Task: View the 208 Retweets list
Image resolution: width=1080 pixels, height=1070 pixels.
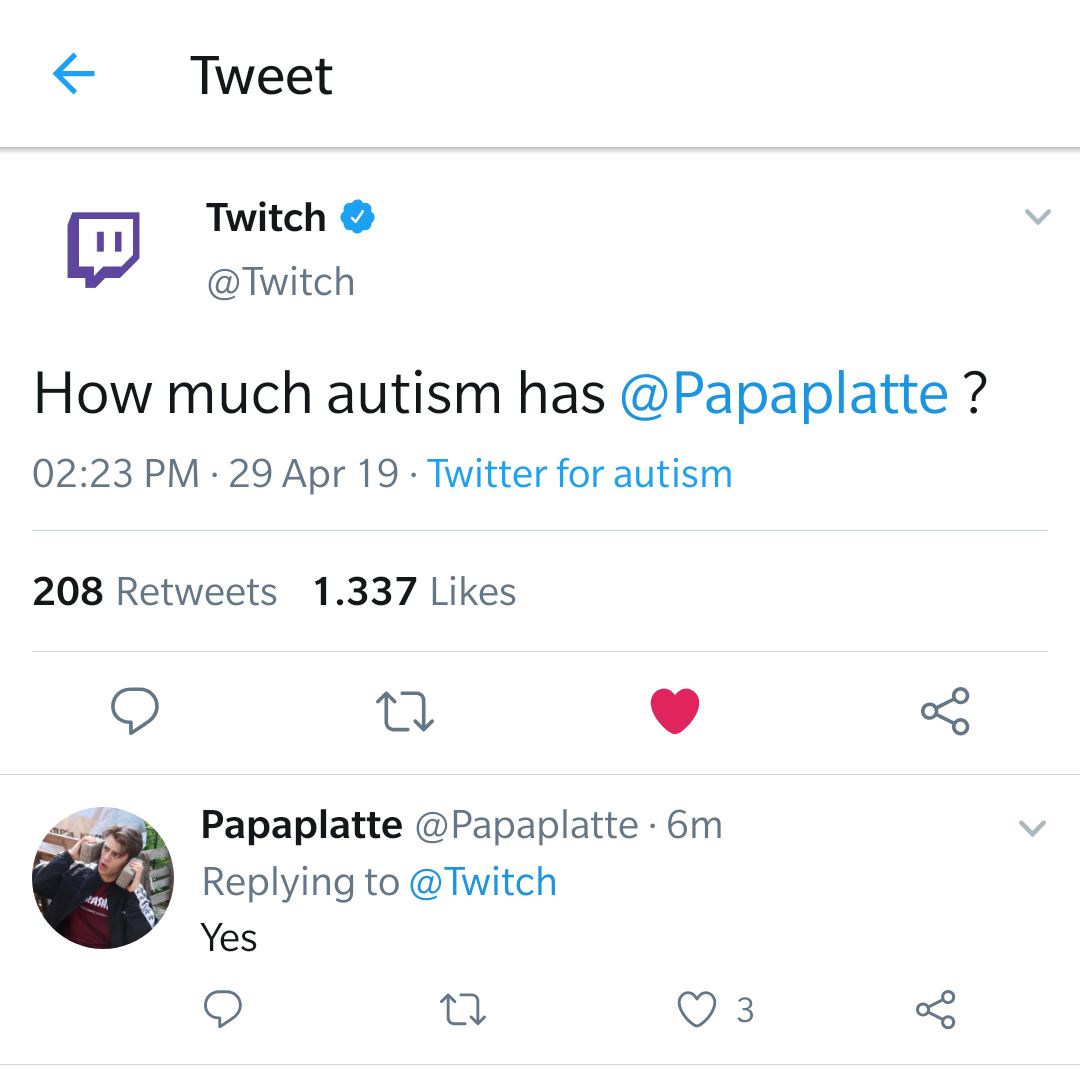Action: (154, 590)
